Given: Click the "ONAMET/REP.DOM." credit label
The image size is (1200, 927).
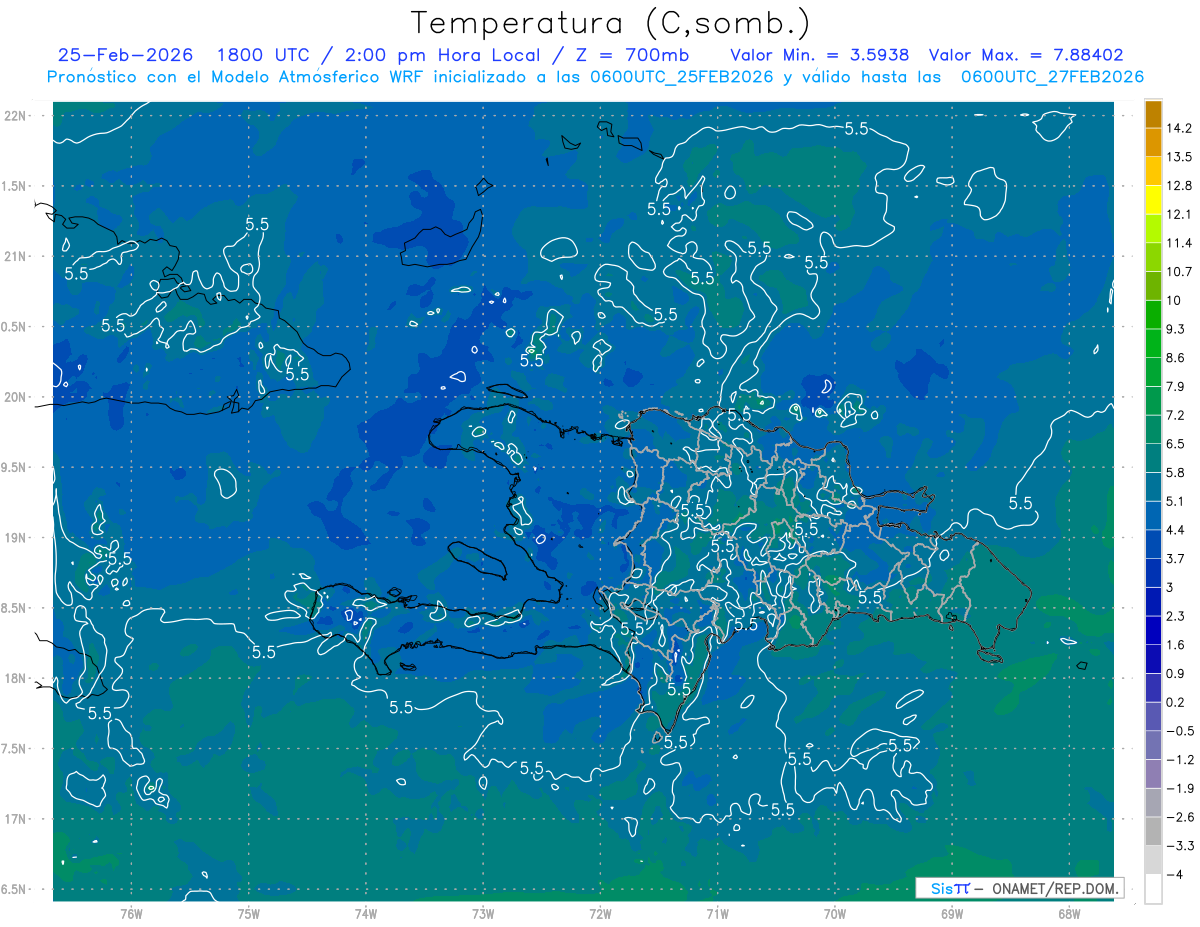Looking at the screenshot, I should click(1055, 888).
